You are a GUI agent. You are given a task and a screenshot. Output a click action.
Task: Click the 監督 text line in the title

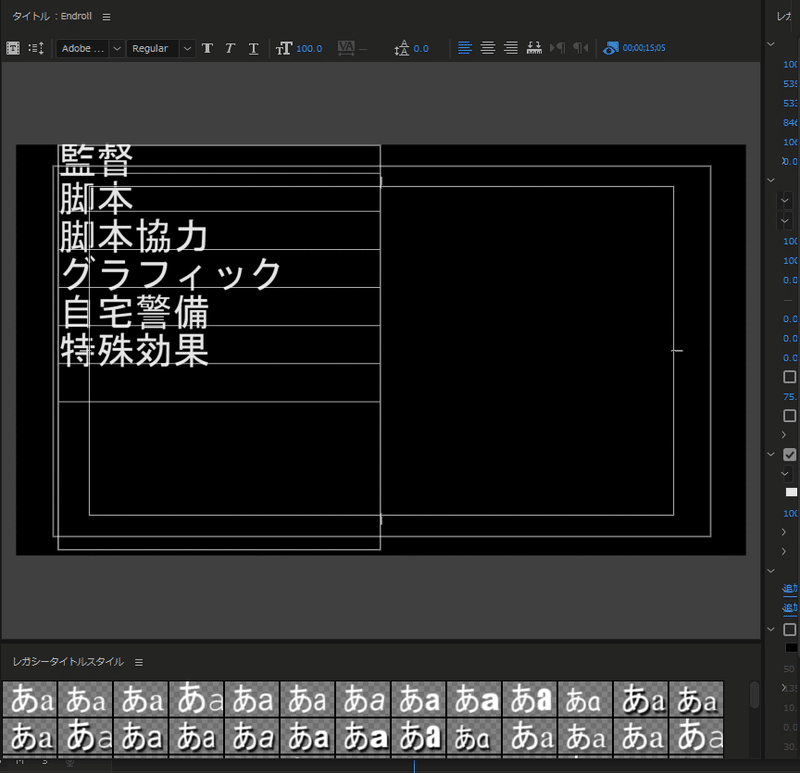tap(96, 161)
